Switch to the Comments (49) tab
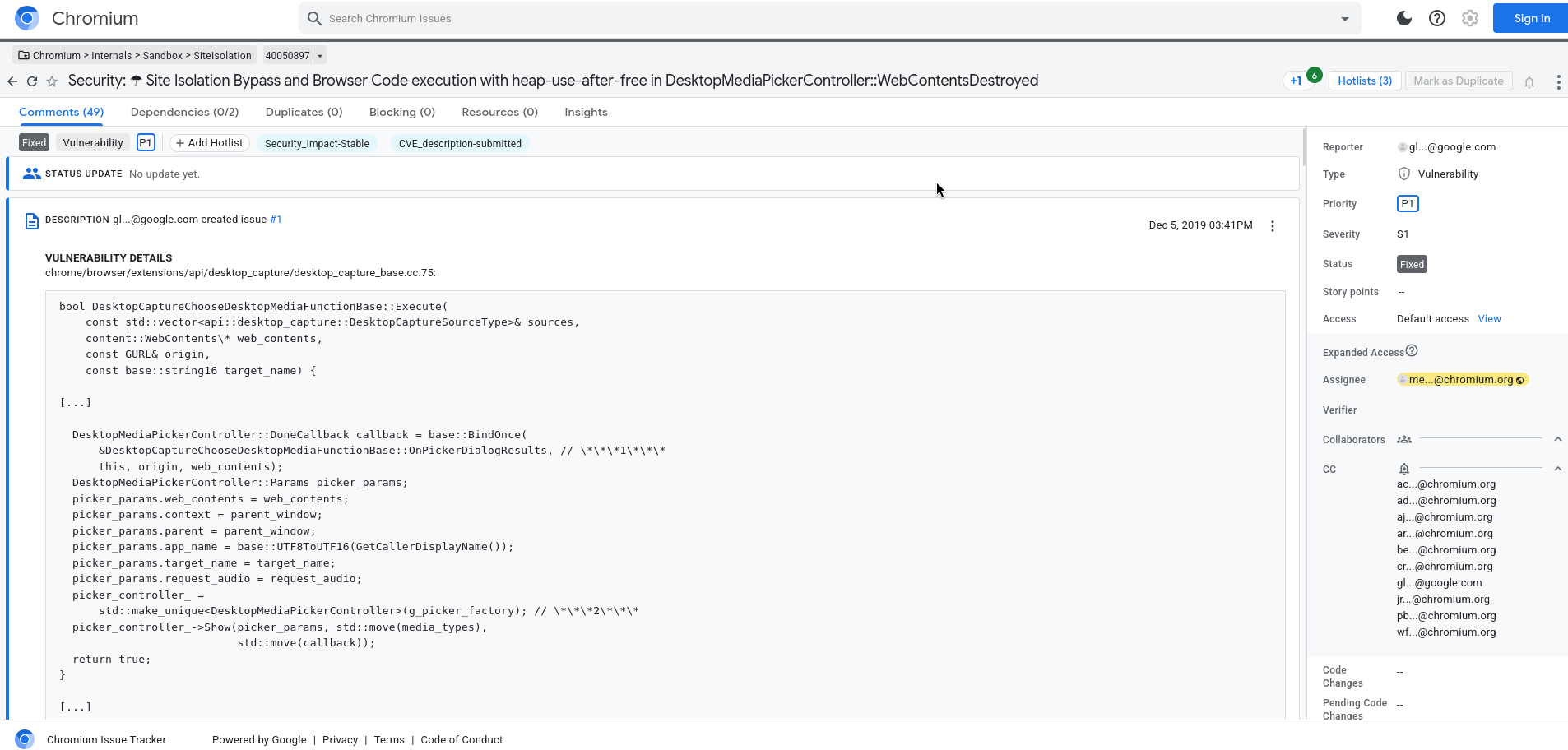1568x750 pixels. click(62, 112)
